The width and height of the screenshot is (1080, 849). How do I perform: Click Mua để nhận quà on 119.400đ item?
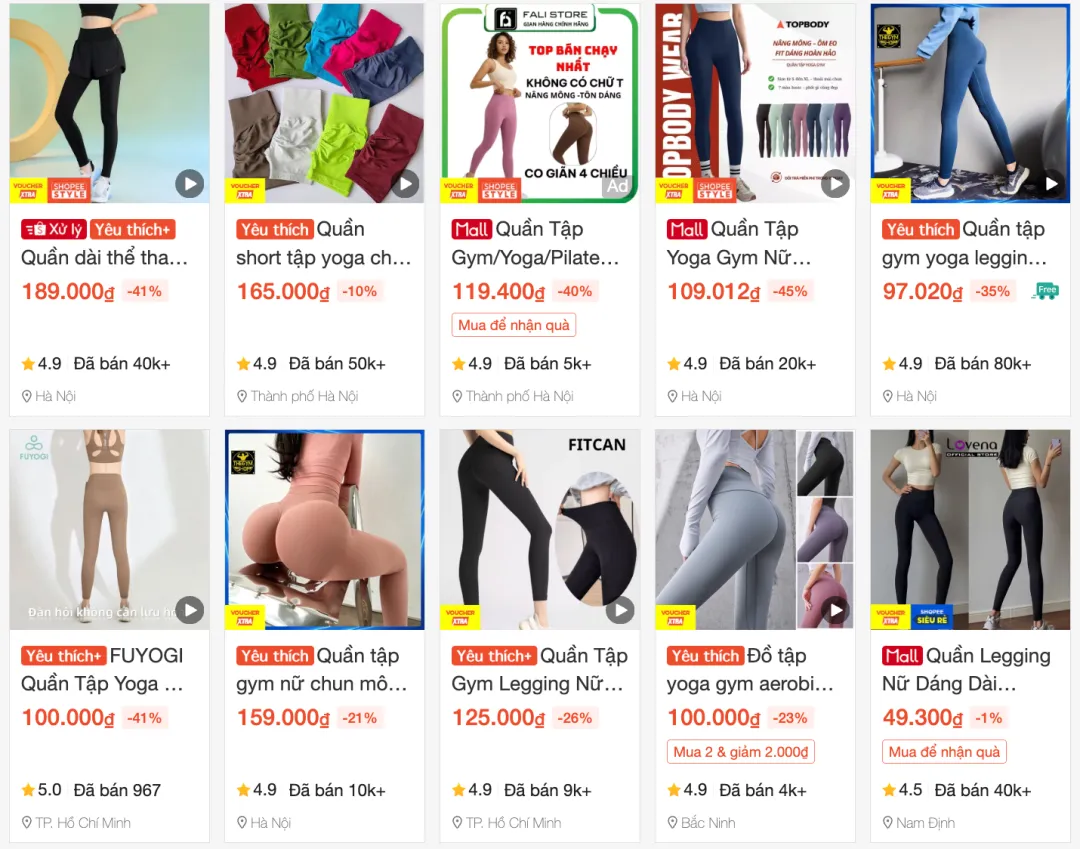tap(514, 325)
